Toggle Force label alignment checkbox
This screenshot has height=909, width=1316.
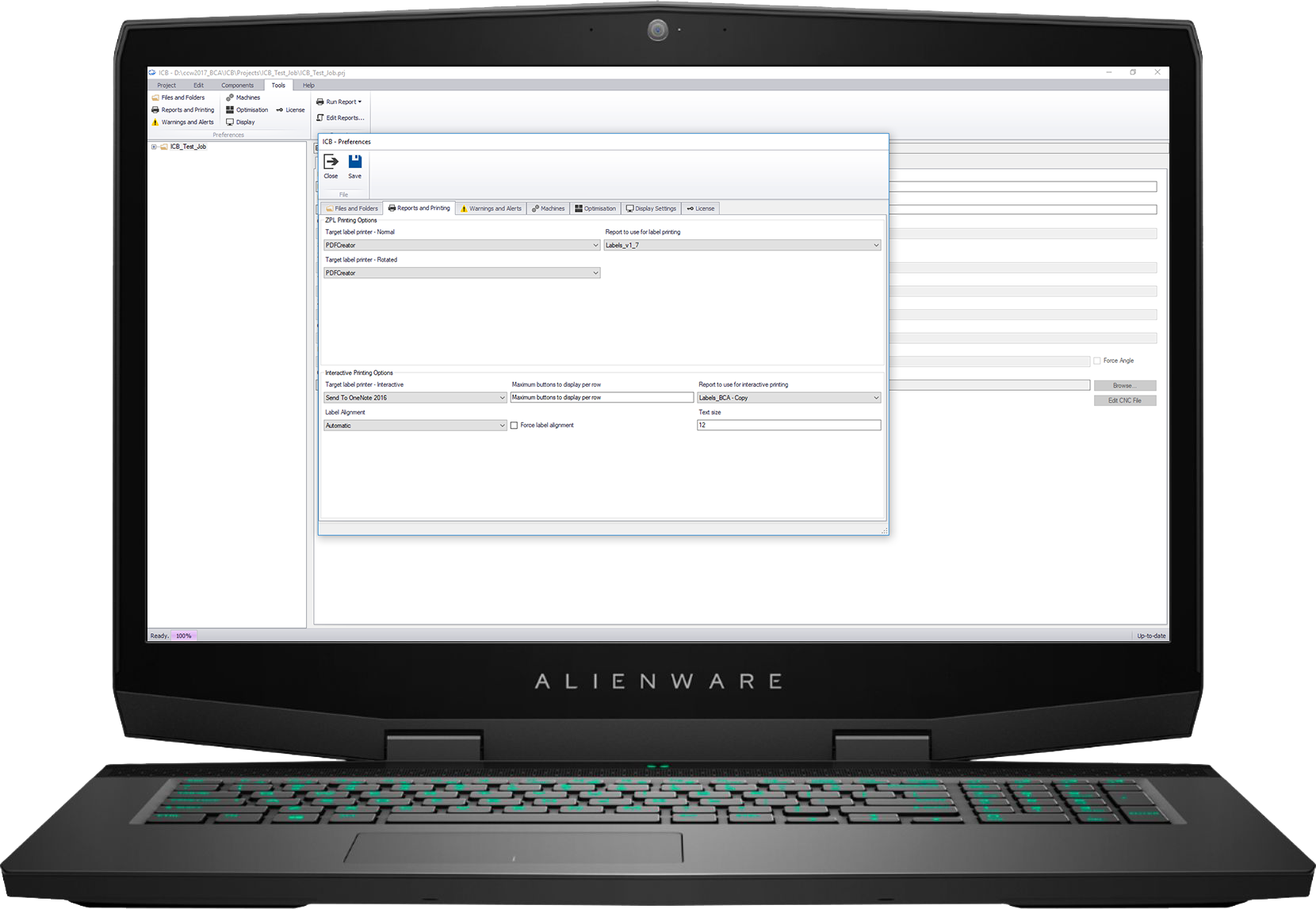pos(514,426)
